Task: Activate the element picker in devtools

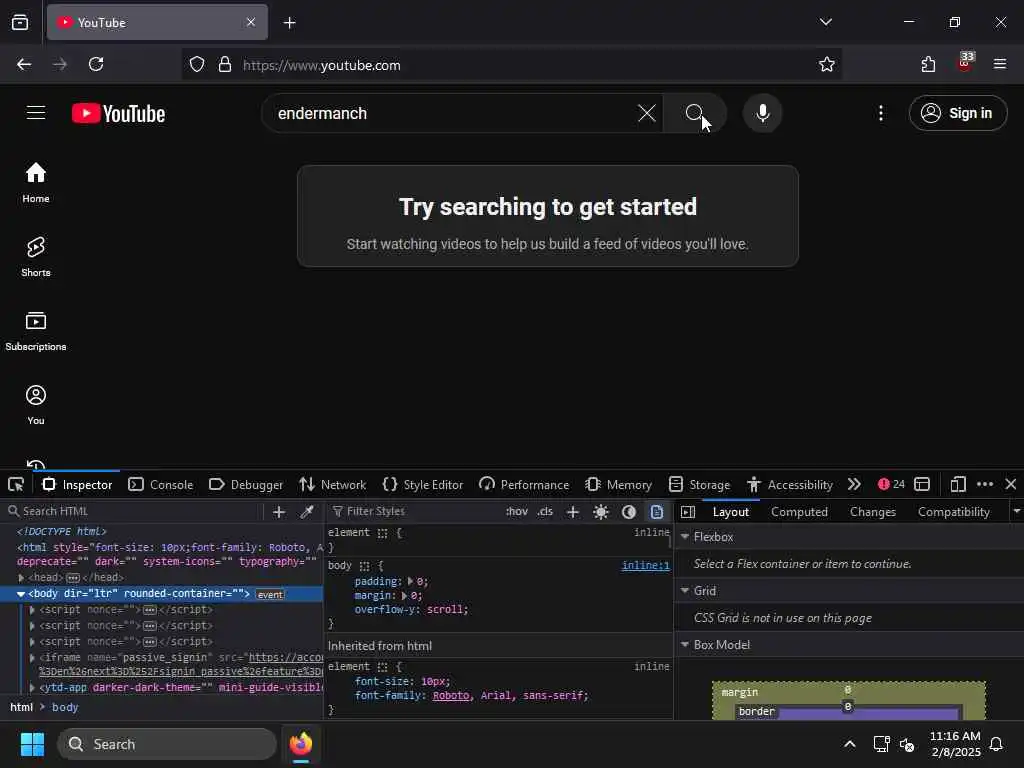Action: pyautogui.click(x=16, y=485)
